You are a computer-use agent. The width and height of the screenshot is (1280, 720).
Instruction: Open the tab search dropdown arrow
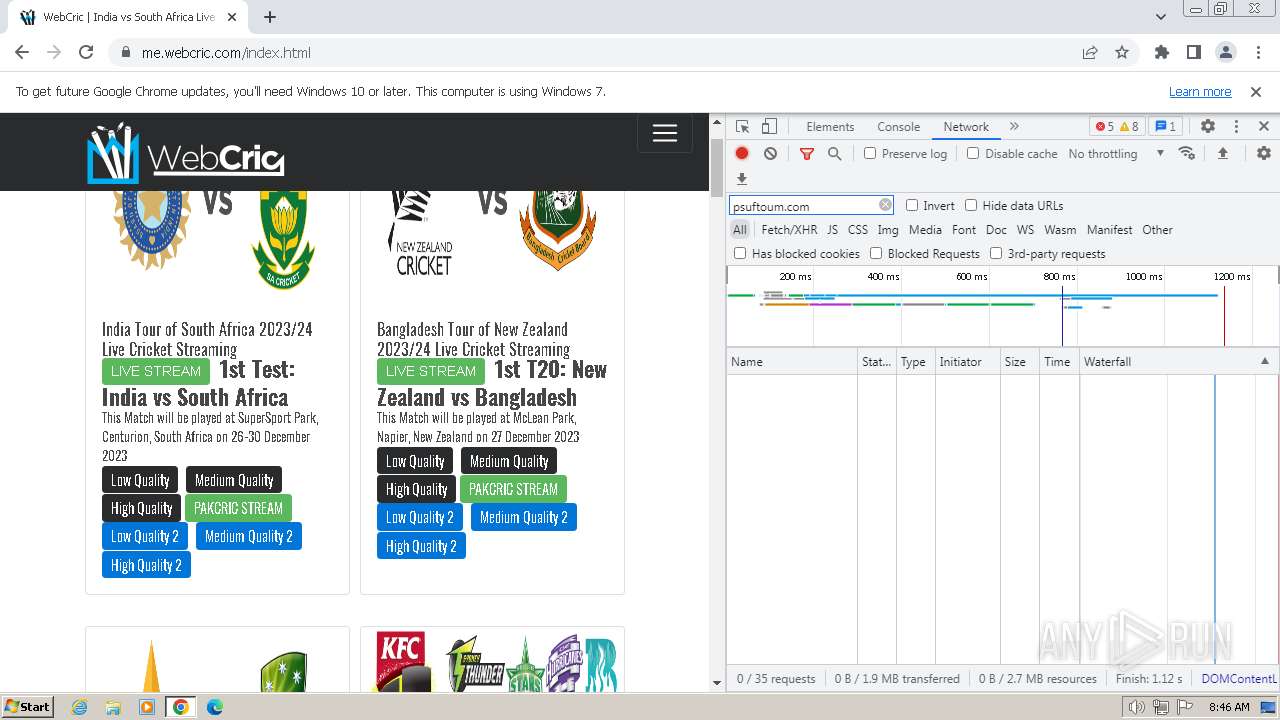[1160, 17]
